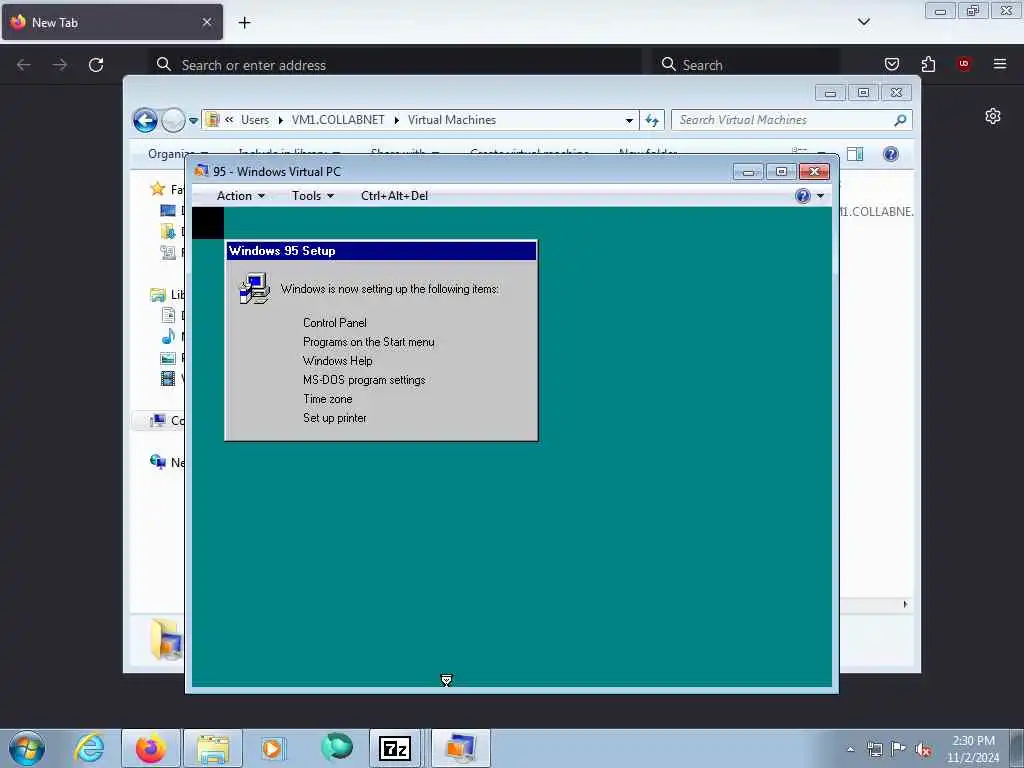Click the Virtual PC help icon

(803, 196)
